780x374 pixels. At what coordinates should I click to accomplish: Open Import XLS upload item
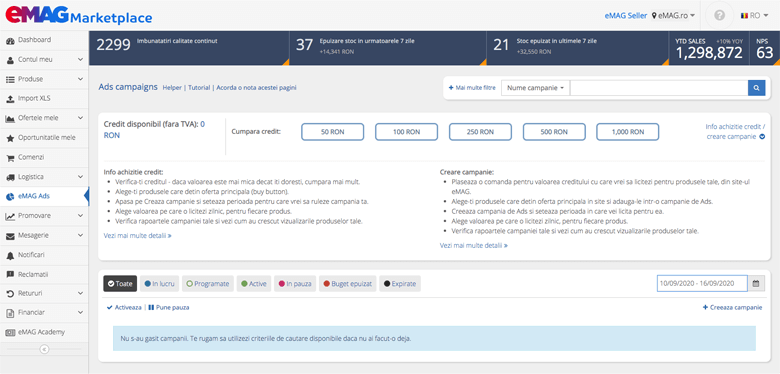pos(44,98)
